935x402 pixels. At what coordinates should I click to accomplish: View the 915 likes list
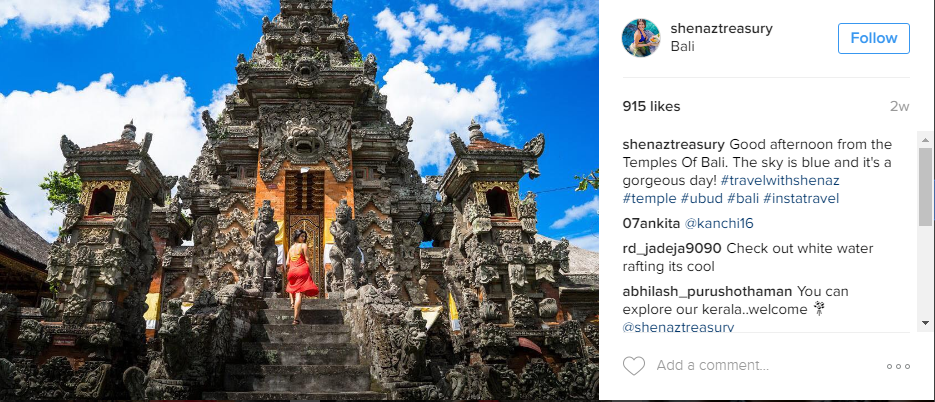click(x=651, y=107)
